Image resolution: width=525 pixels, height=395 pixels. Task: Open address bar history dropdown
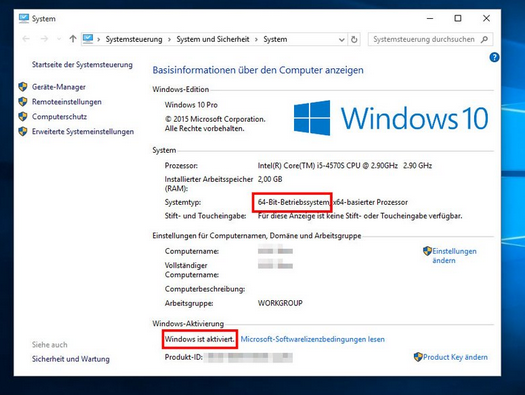pyautogui.click(x=342, y=40)
